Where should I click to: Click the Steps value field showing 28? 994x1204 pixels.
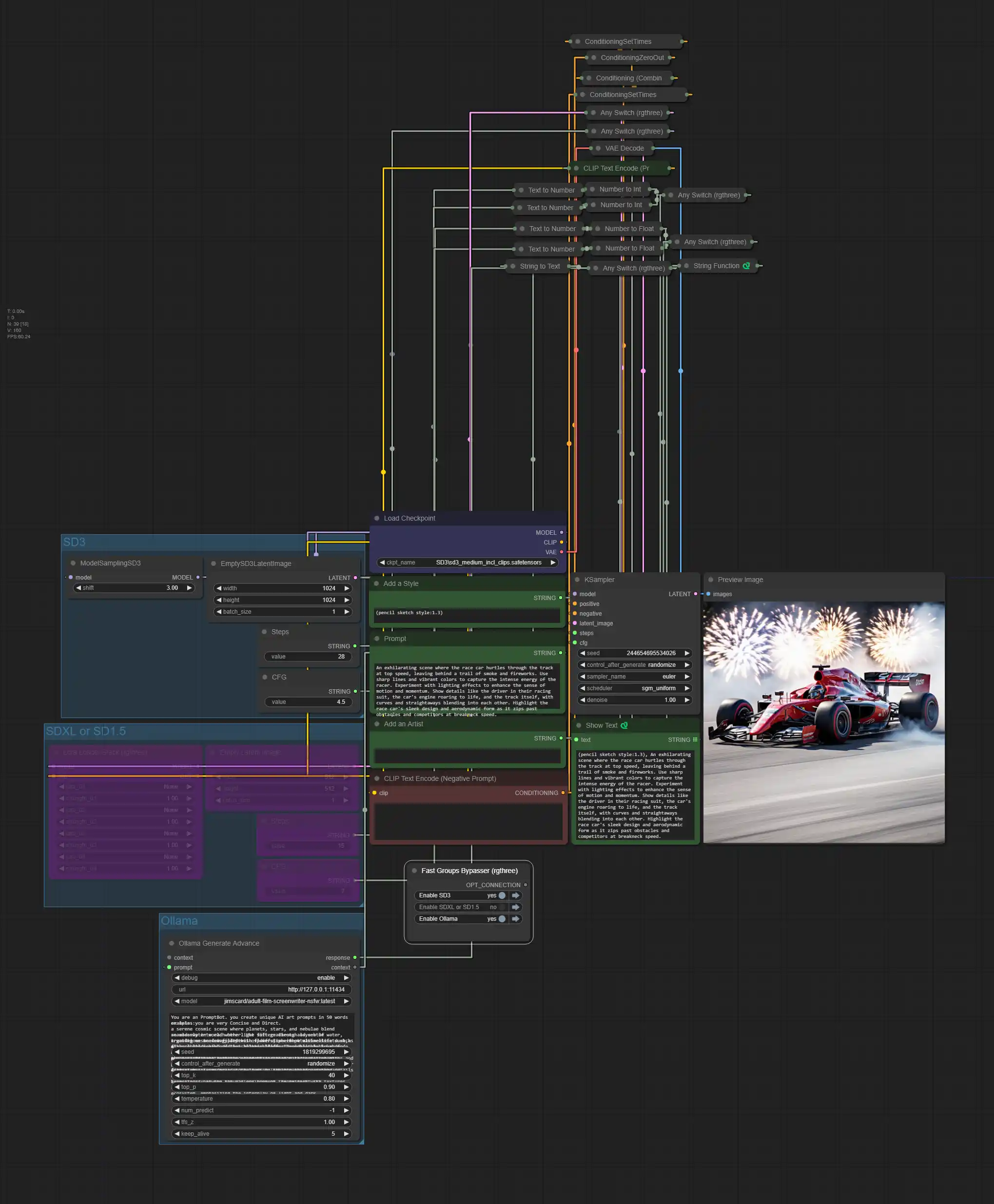(x=308, y=657)
